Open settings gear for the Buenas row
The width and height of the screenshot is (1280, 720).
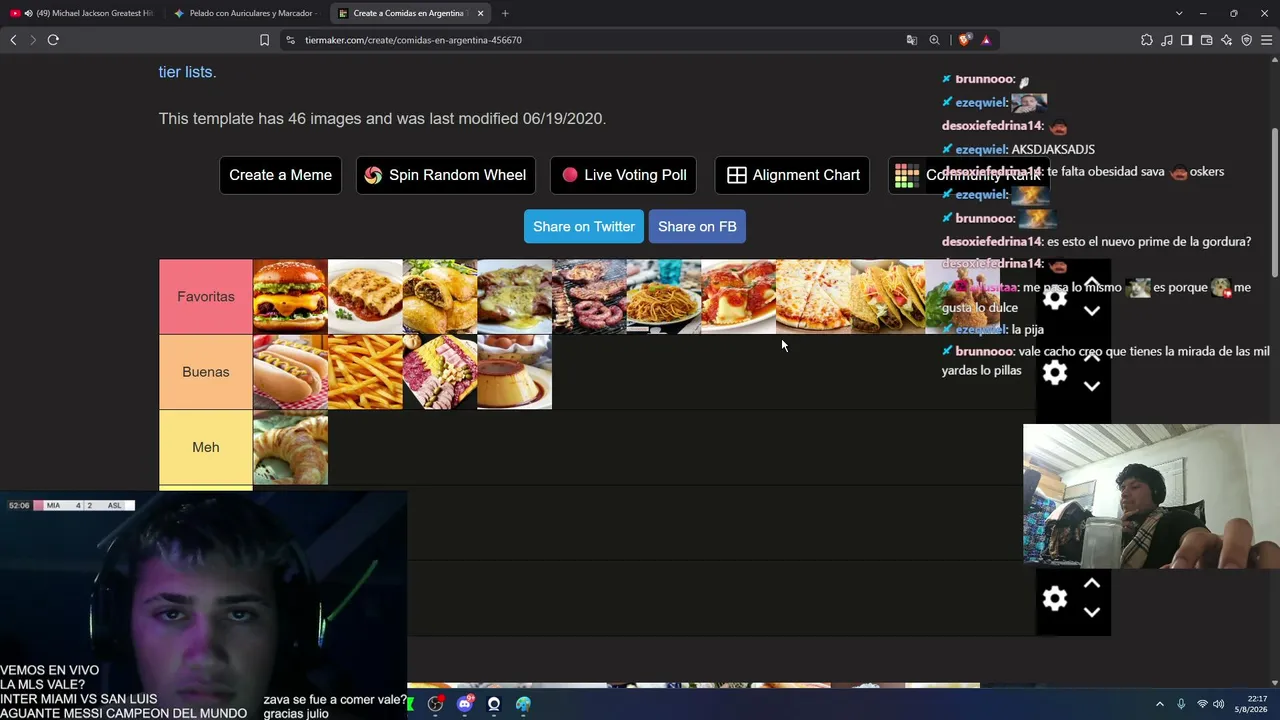(x=1055, y=373)
